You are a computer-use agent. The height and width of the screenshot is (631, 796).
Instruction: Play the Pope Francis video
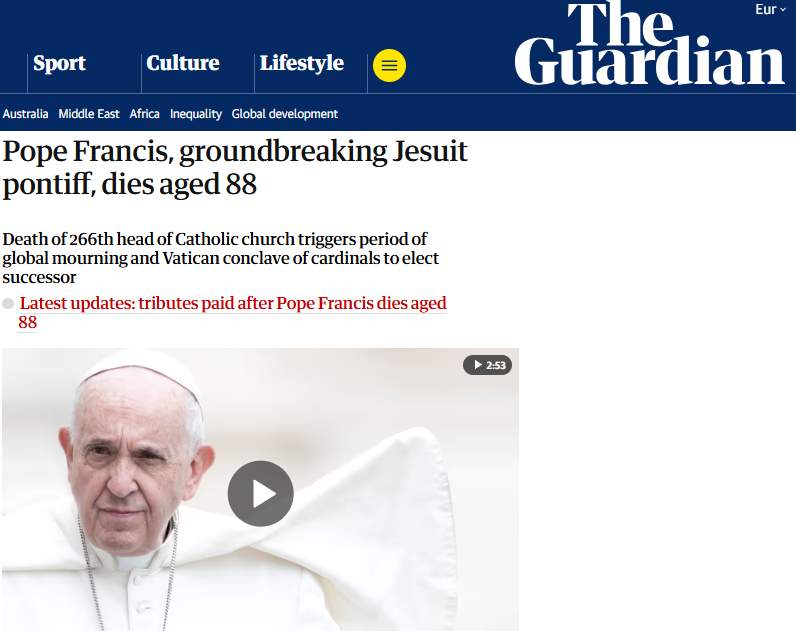[x=260, y=493]
